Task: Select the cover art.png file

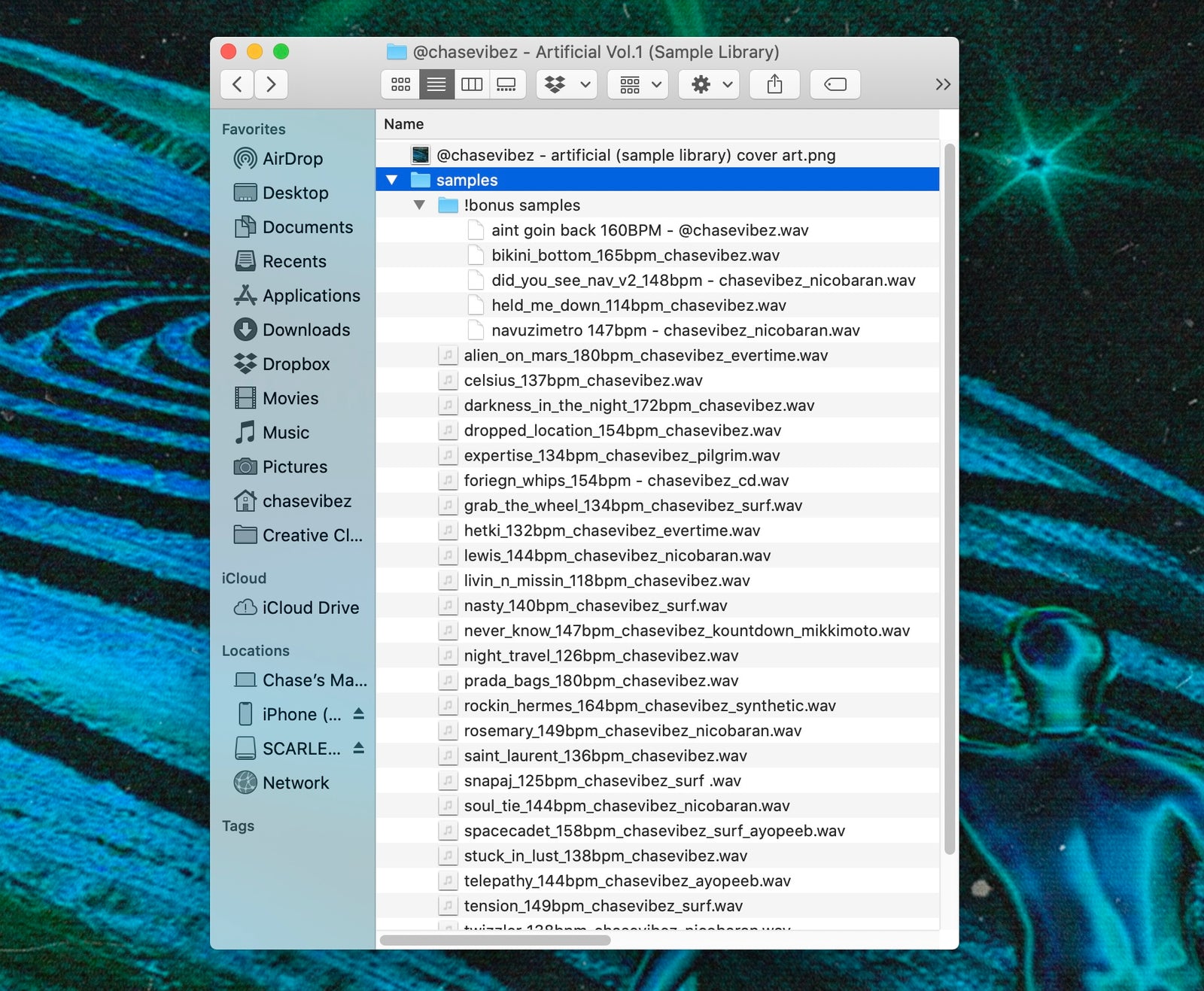Action: click(657, 155)
